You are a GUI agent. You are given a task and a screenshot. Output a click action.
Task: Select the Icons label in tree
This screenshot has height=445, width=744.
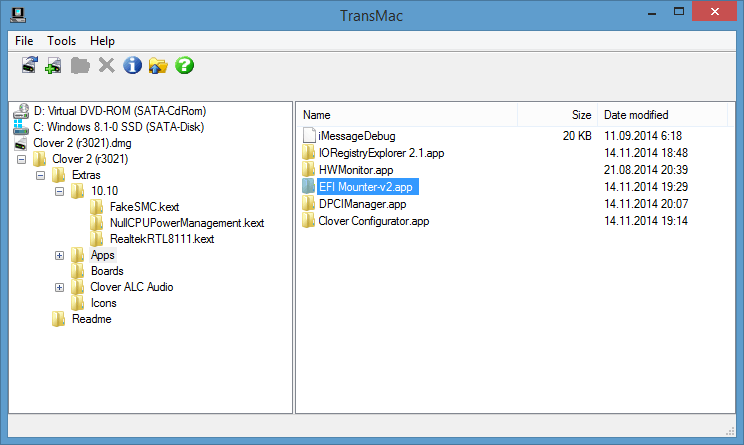tap(103, 303)
